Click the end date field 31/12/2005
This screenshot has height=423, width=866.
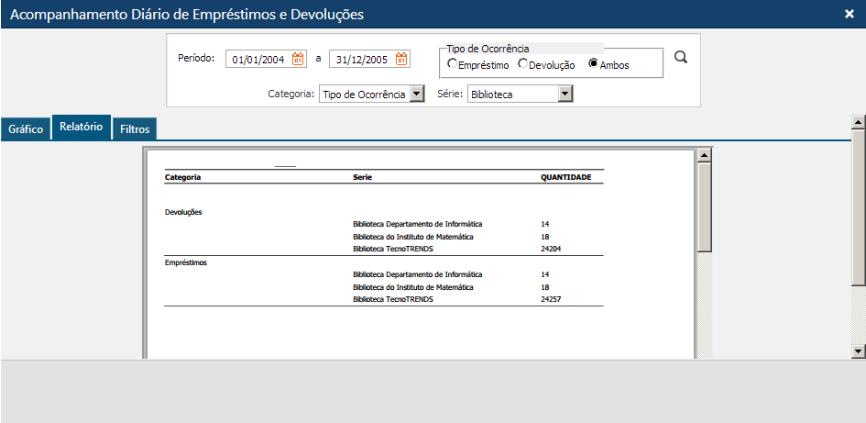(x=360, y=60)
